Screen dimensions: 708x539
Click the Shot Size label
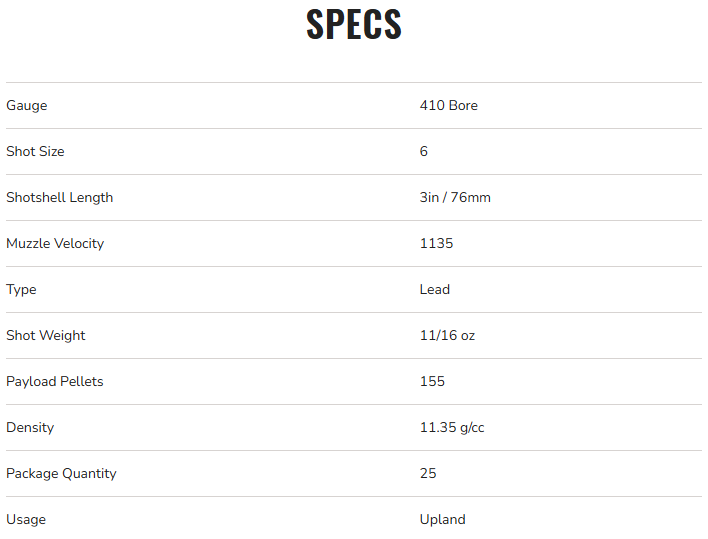[x=35, y=151]
